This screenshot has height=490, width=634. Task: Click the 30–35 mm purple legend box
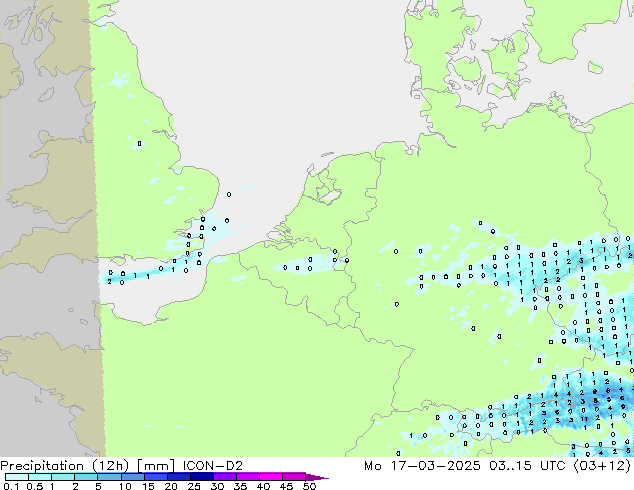click(224, 477)
